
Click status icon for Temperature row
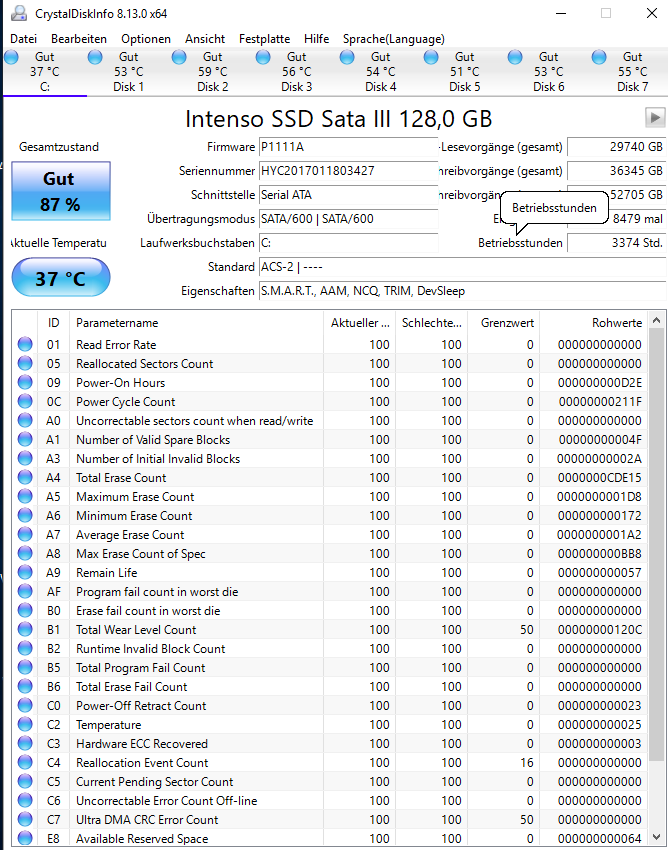click(25, 724)
